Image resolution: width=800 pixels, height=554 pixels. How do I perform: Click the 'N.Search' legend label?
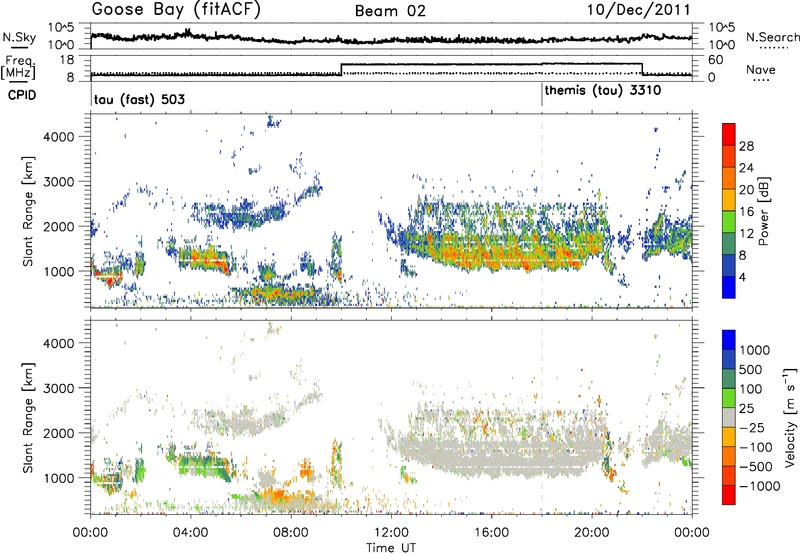[772, 37]
